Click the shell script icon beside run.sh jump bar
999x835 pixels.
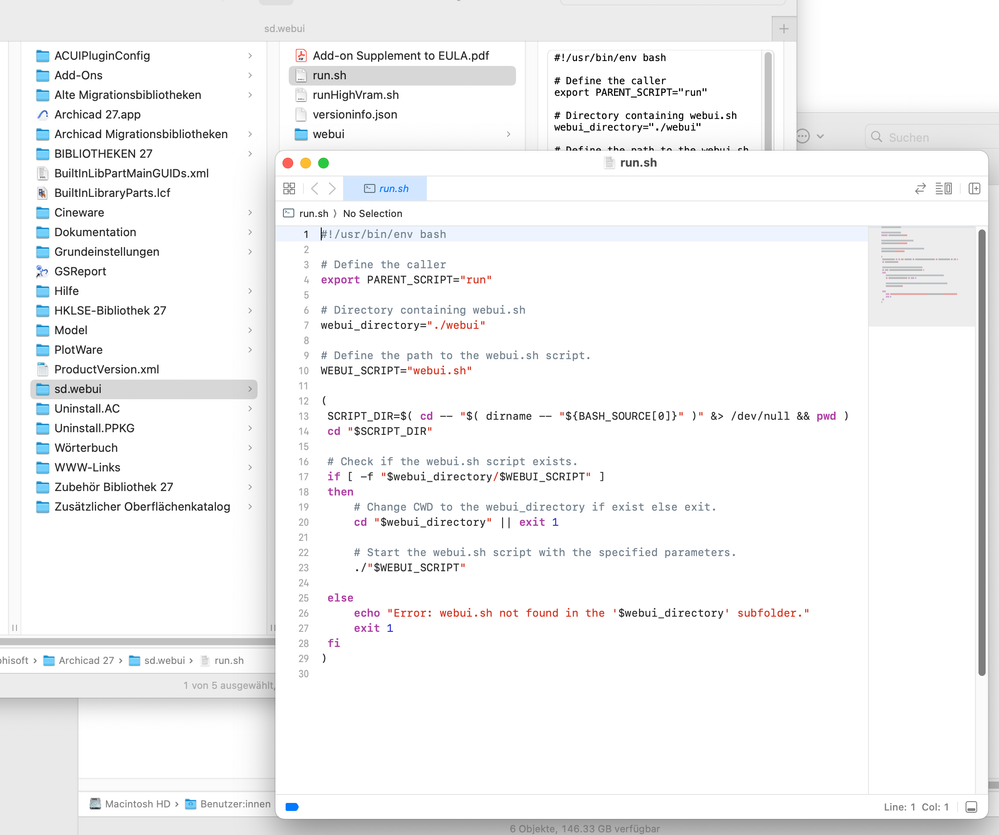pyautogui.click(x=286, y=213)
